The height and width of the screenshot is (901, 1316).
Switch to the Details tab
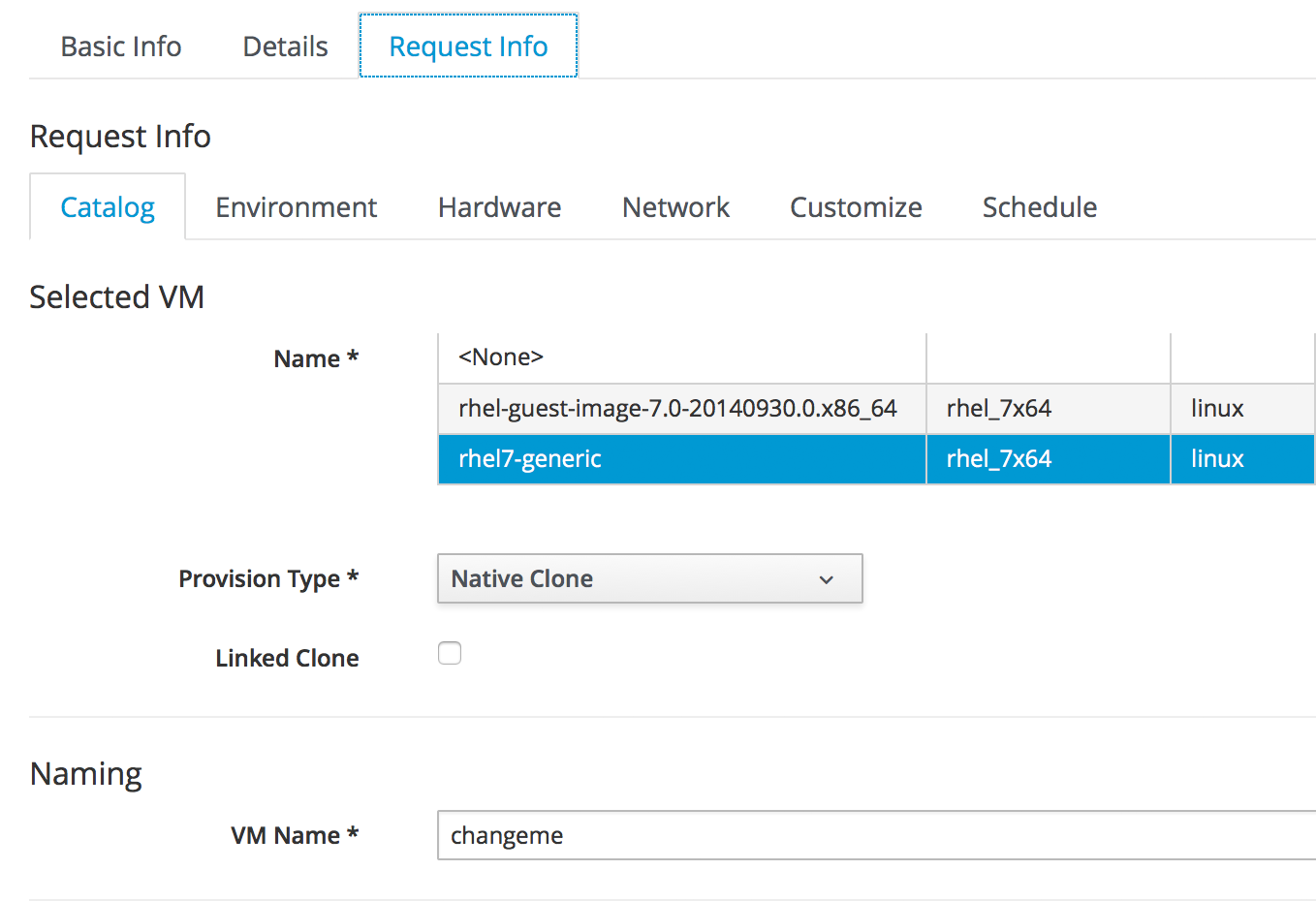pyautogui.click(x=285, y=47)
